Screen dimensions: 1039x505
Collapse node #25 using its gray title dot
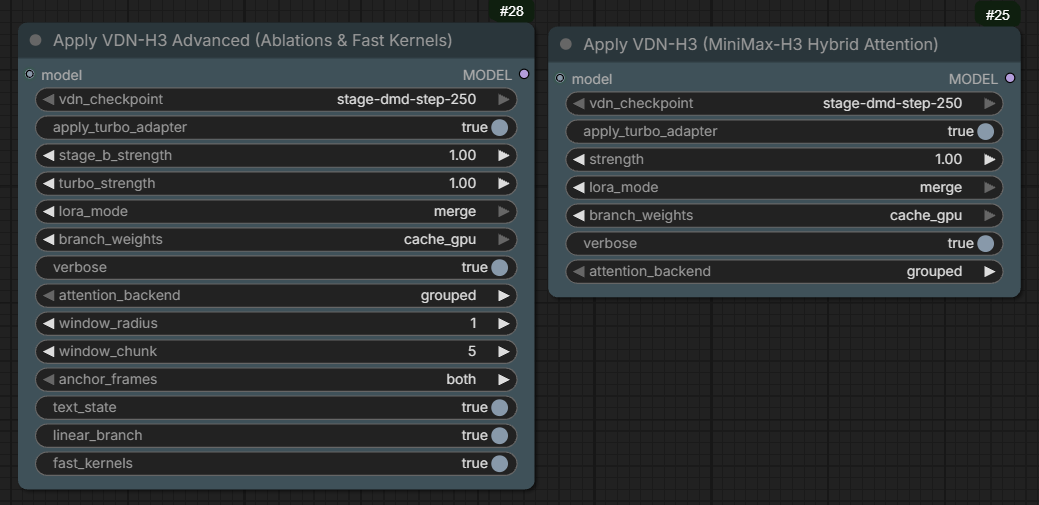(x=566, y=44)
